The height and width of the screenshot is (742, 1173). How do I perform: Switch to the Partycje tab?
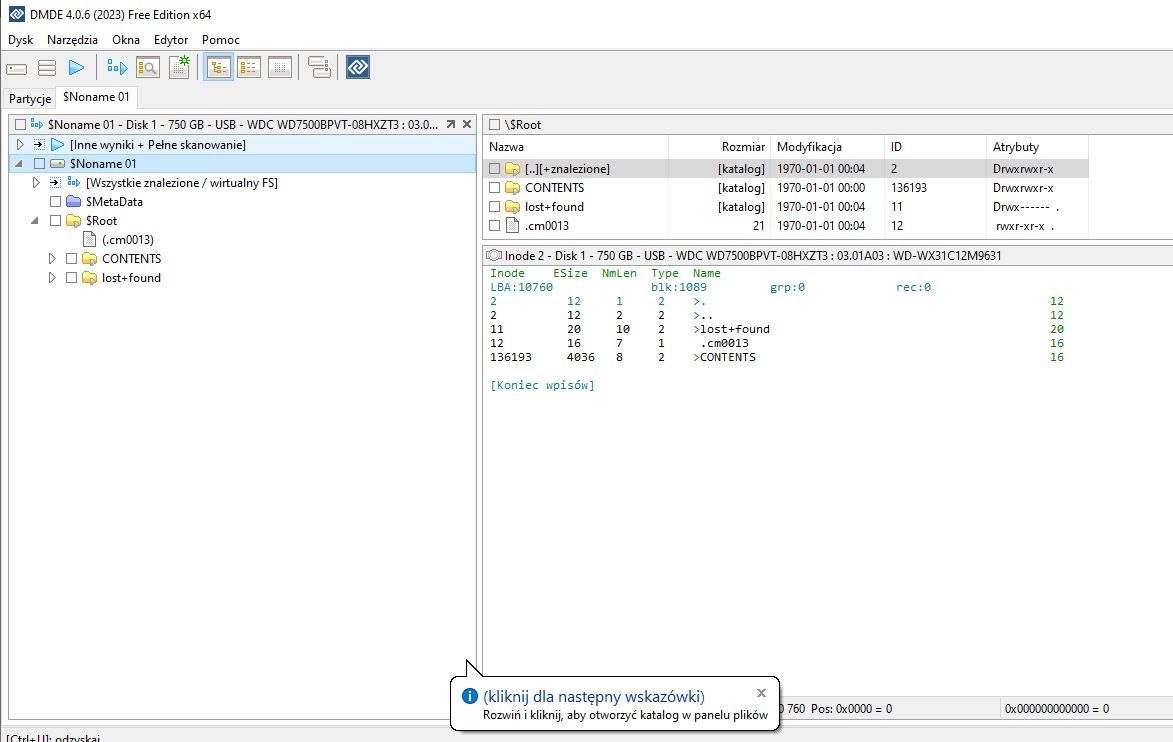click(30, 99)
